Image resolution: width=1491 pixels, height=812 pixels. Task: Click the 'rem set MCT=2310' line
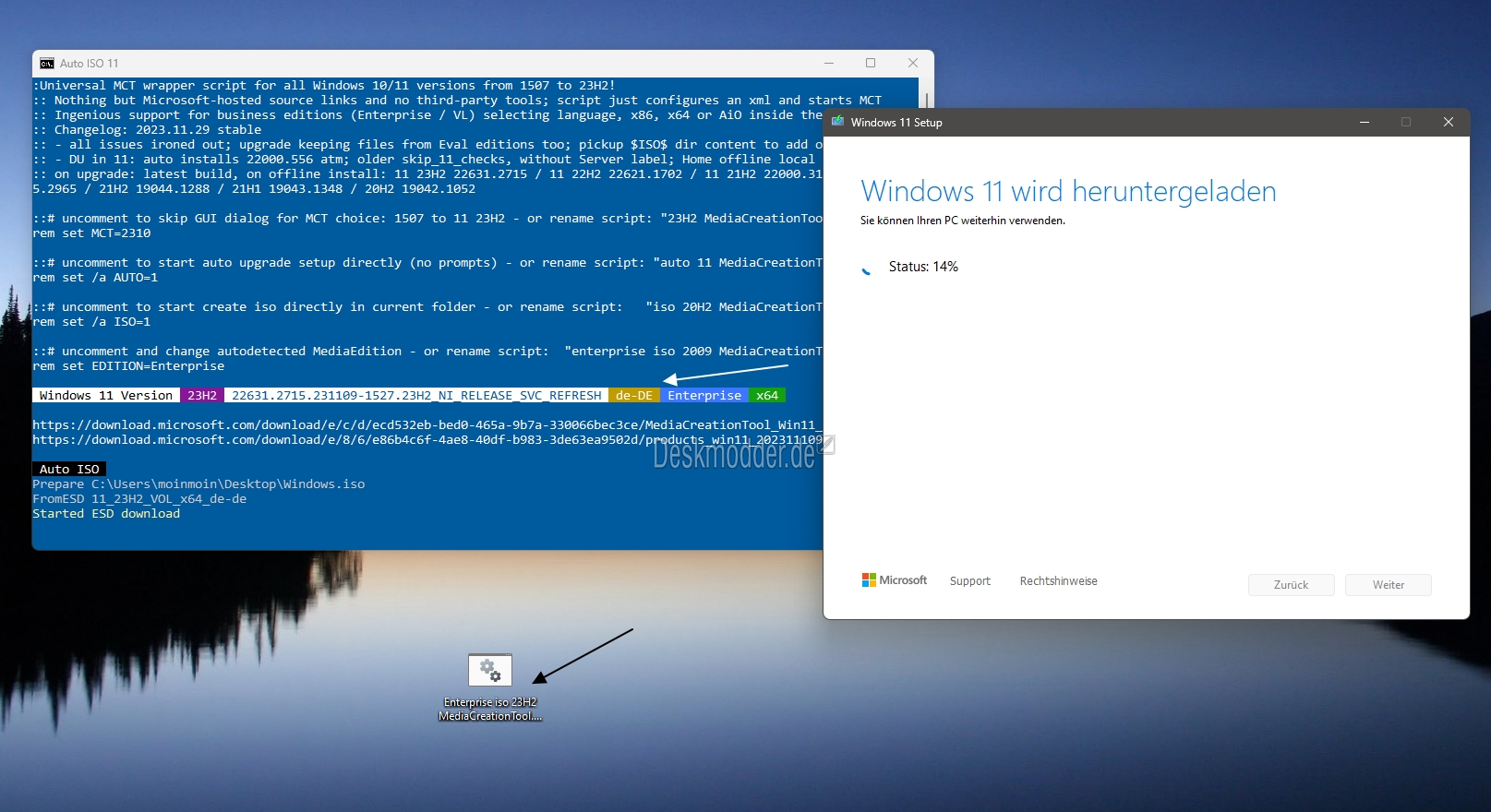(91, 233)
